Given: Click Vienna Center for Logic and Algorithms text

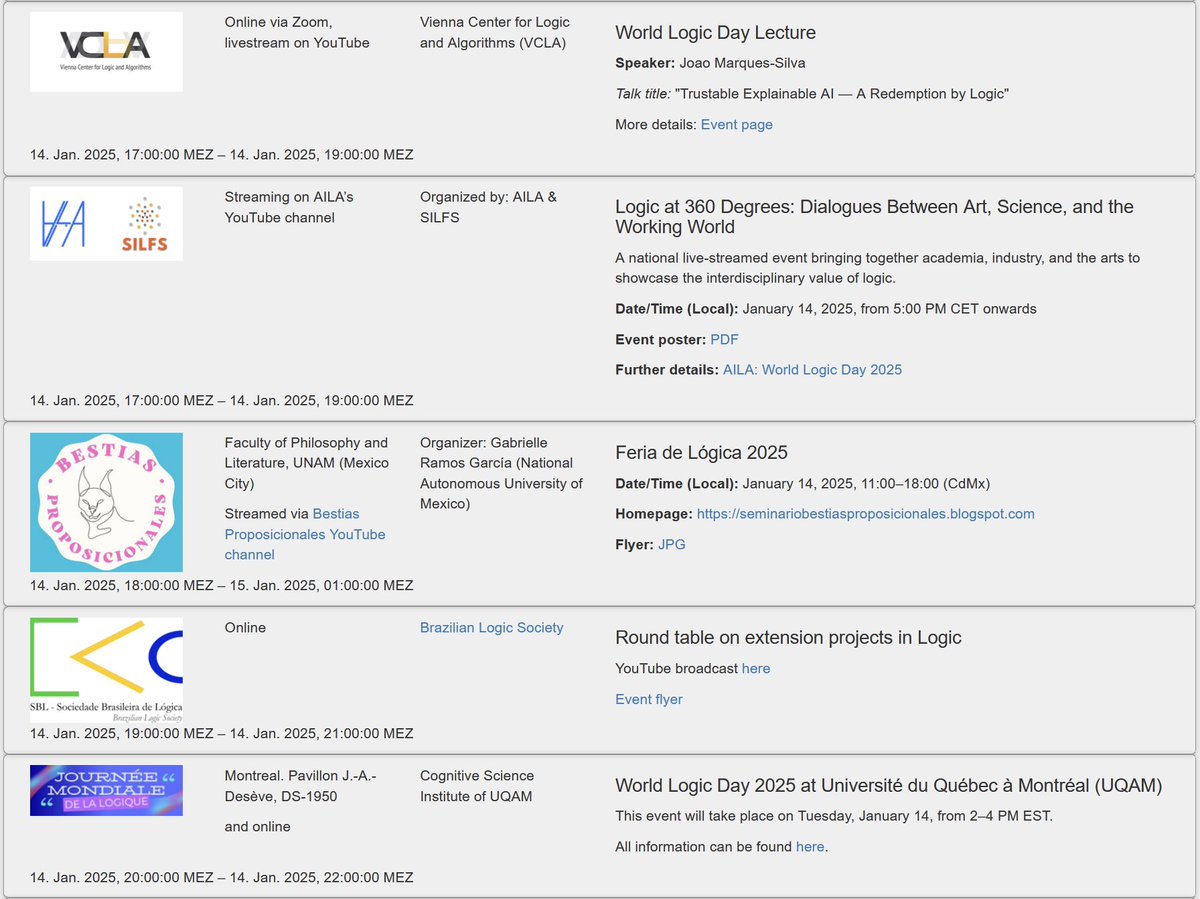Looking at the screenshot, I should (493, 33).
